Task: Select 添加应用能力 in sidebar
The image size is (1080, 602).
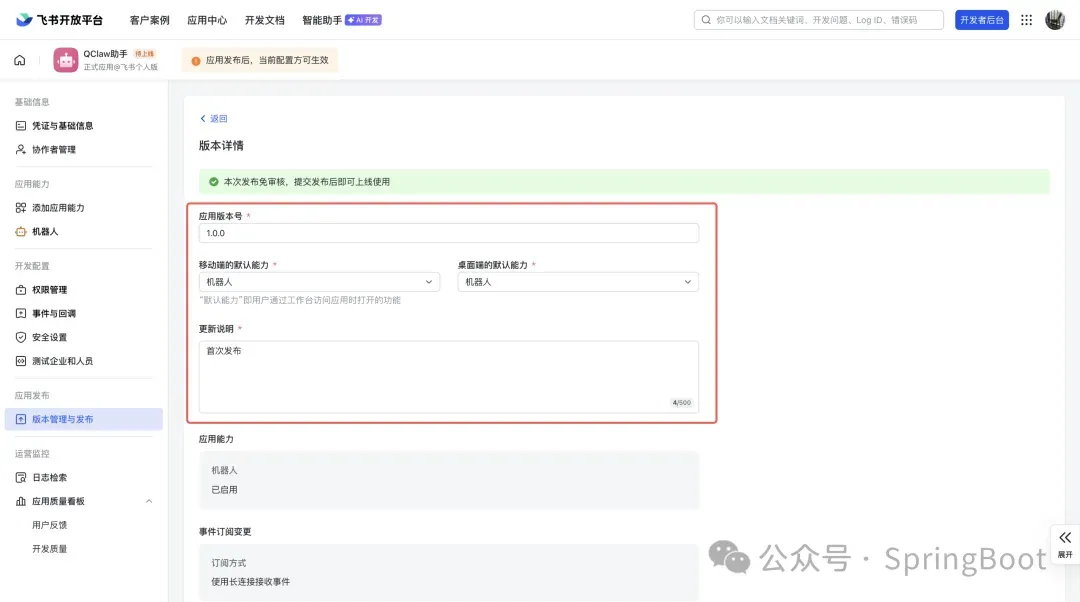Action: pos(58,208)
